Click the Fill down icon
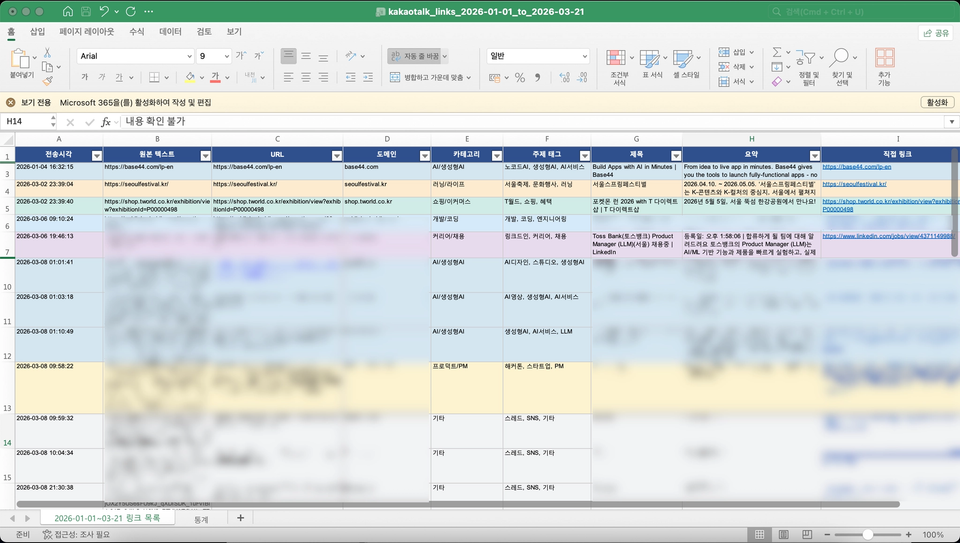Viewport: 960px width, 543px height. [x=777, y=67]
